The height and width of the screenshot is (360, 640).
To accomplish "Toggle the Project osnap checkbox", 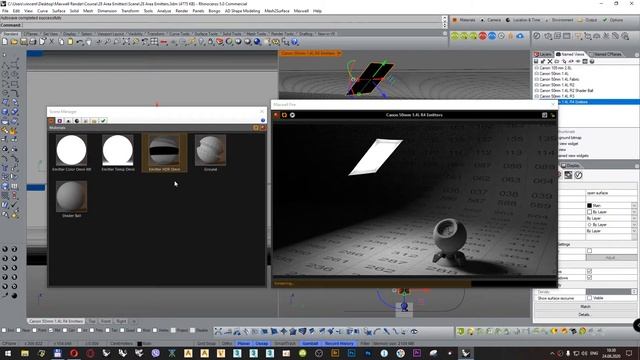I will click(173, 331).
